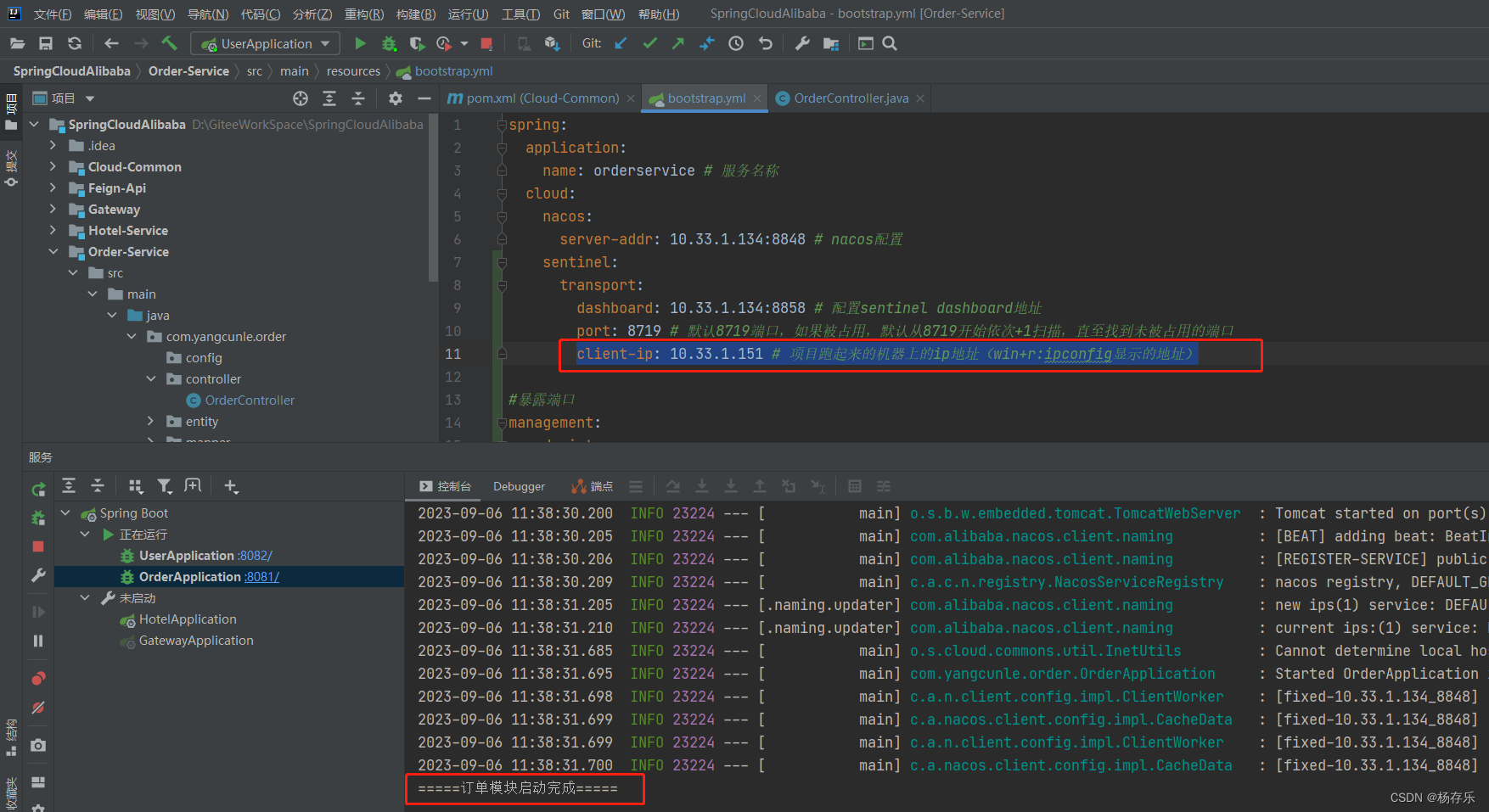Click Git Update Project arrow
Screen dimensions: 1489x812
[x=621, y=43]
